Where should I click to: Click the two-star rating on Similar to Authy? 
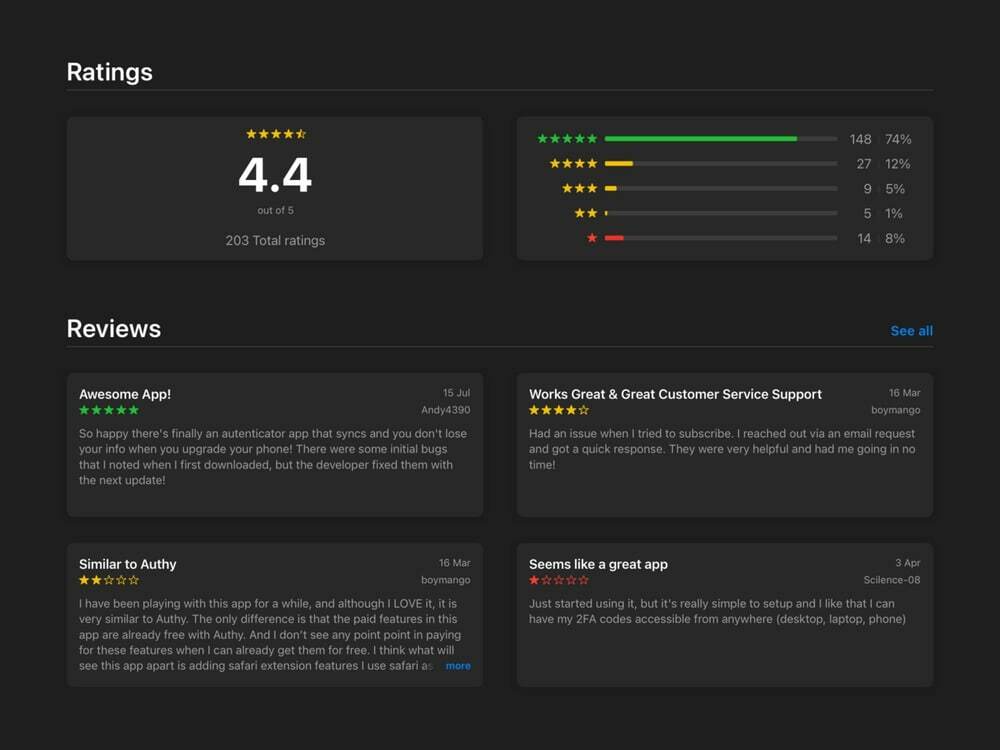point(109,580)
